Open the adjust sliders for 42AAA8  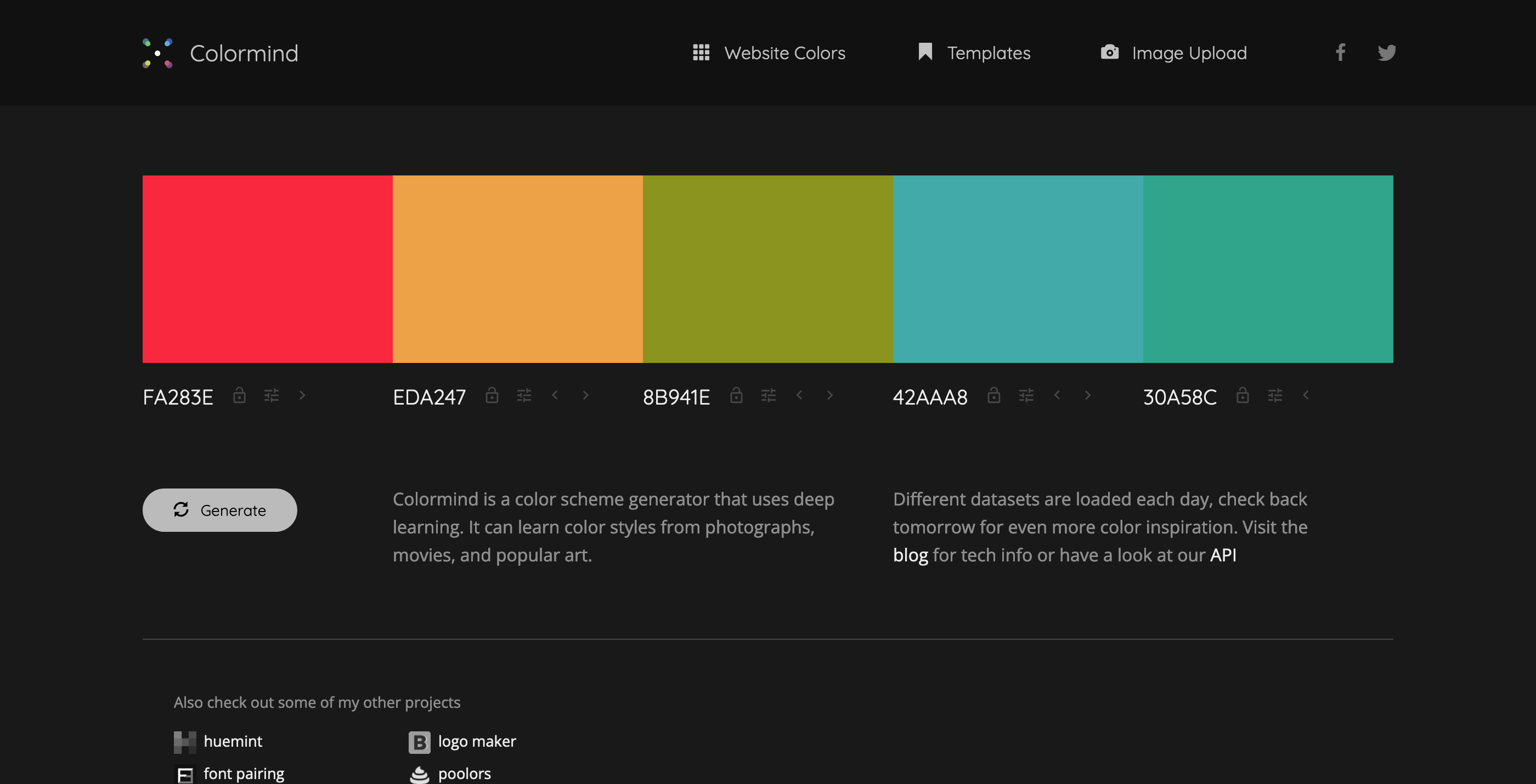(x=1026, y=396)
